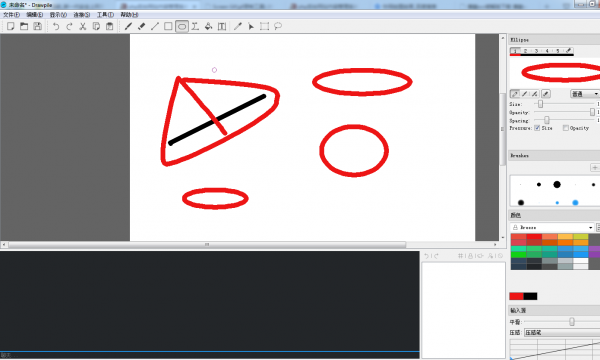Select the Rectangle tool
This screenshot has height=360, width=600.
(168, 26)
